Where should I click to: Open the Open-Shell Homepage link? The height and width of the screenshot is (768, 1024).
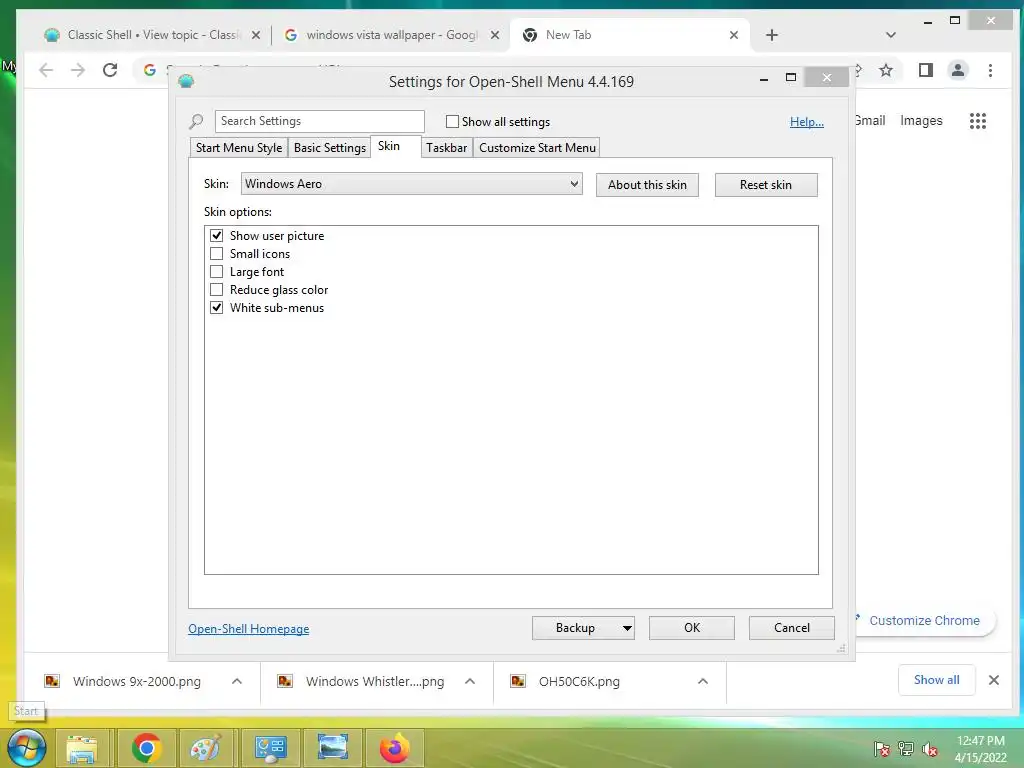[249, 629]
